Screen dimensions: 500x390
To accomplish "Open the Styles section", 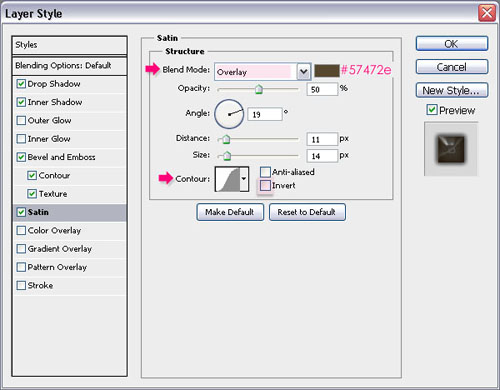I will 69,45.
